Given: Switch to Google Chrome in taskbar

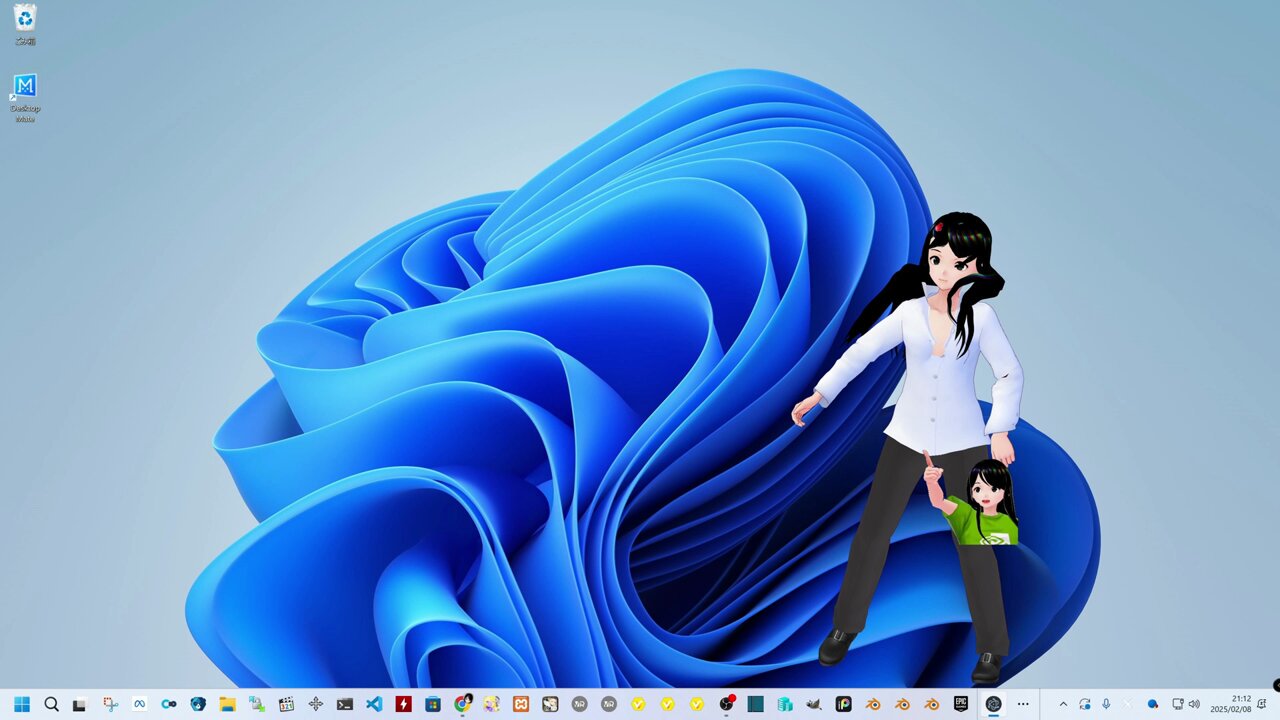Looking at the screenshot, I should (462, 704).
